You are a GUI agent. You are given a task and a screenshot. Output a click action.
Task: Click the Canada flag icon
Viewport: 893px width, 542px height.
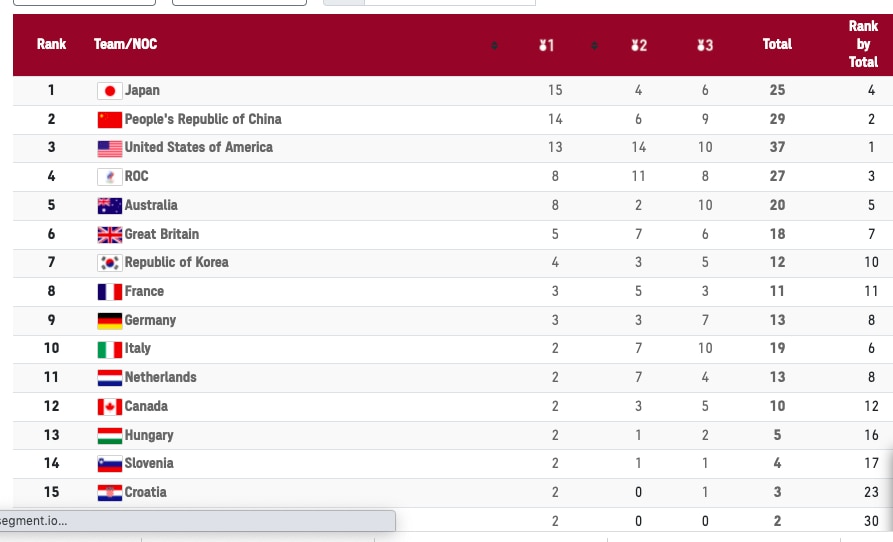(x=110, y=407)
